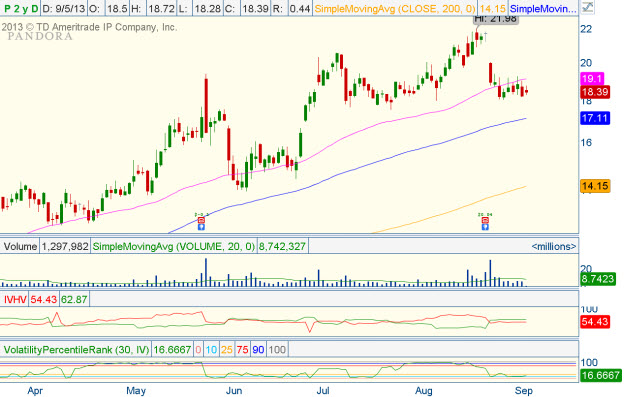Click the blue lightbulb event icon in August
The image size is (625, 397).
click(x=485, y=227)
